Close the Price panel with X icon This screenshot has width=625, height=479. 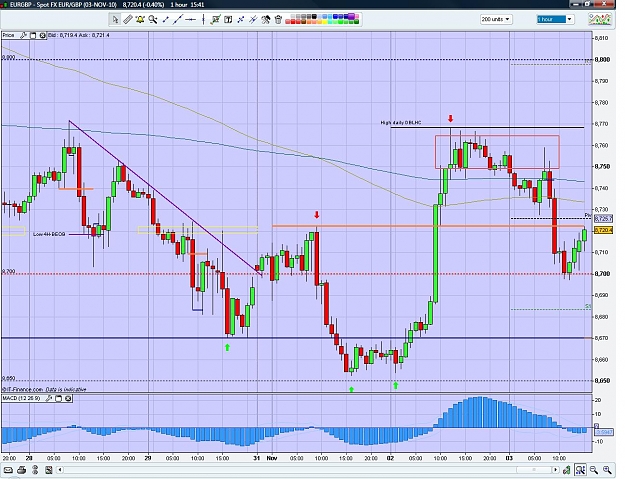coord(42,35)
